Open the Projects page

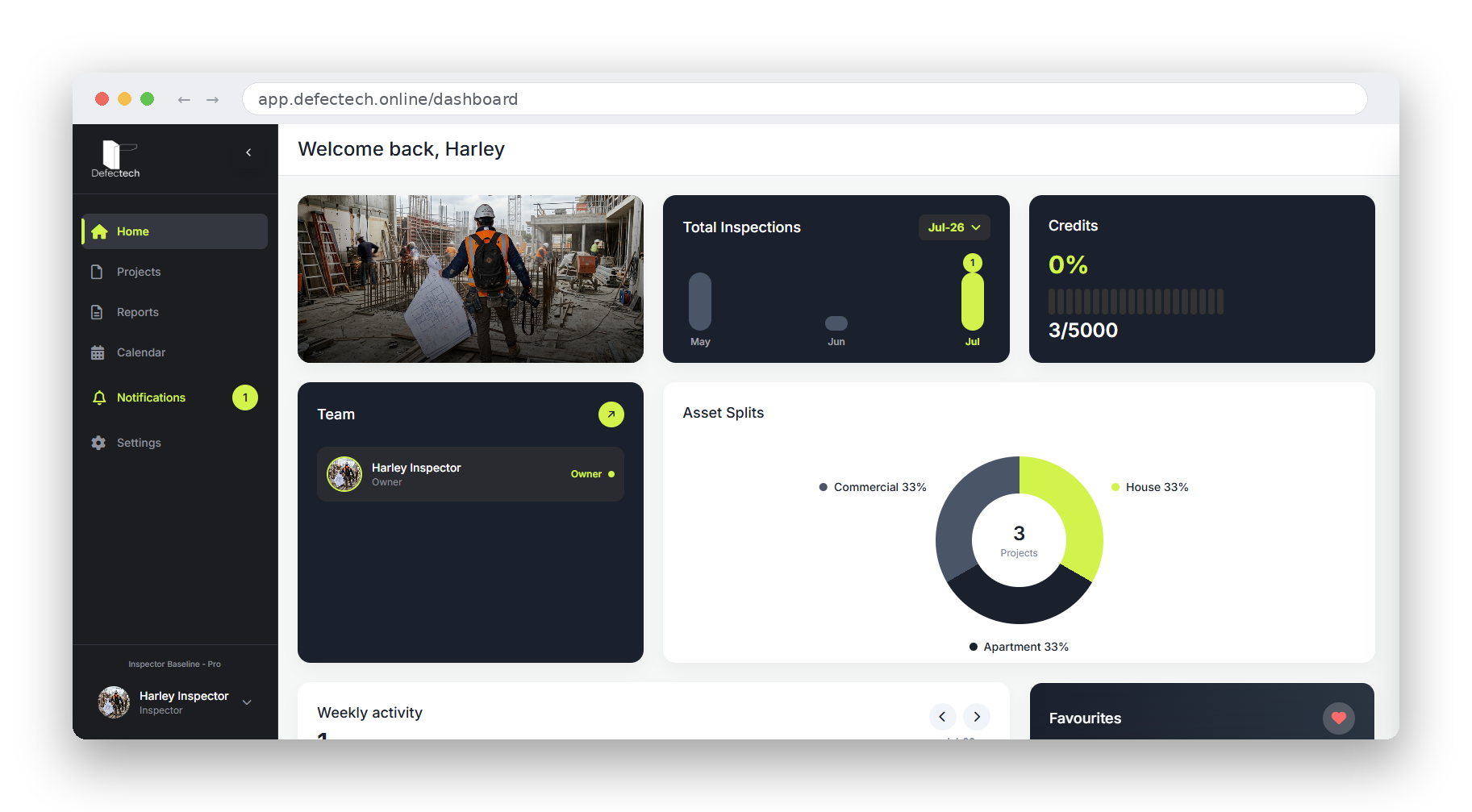pyautogui.click(x=174, y=272)
